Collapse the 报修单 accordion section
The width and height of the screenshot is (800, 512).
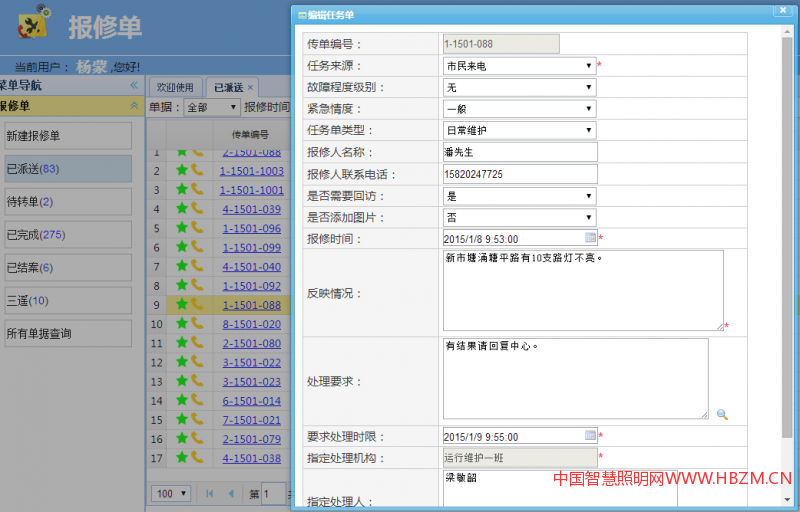[134, 106]
